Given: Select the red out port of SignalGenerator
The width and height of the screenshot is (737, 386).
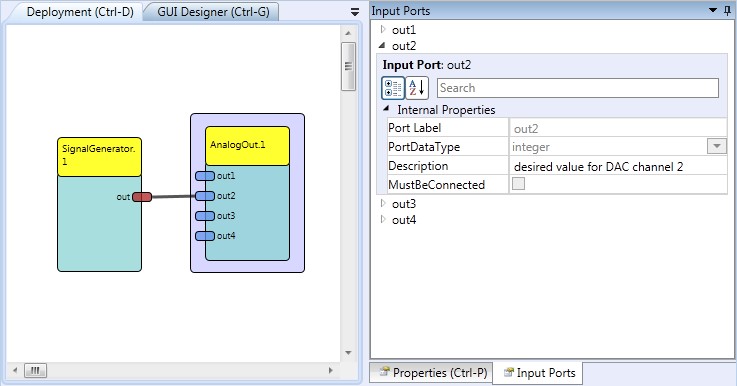Looking at the screenshot, I should point(142,197).
